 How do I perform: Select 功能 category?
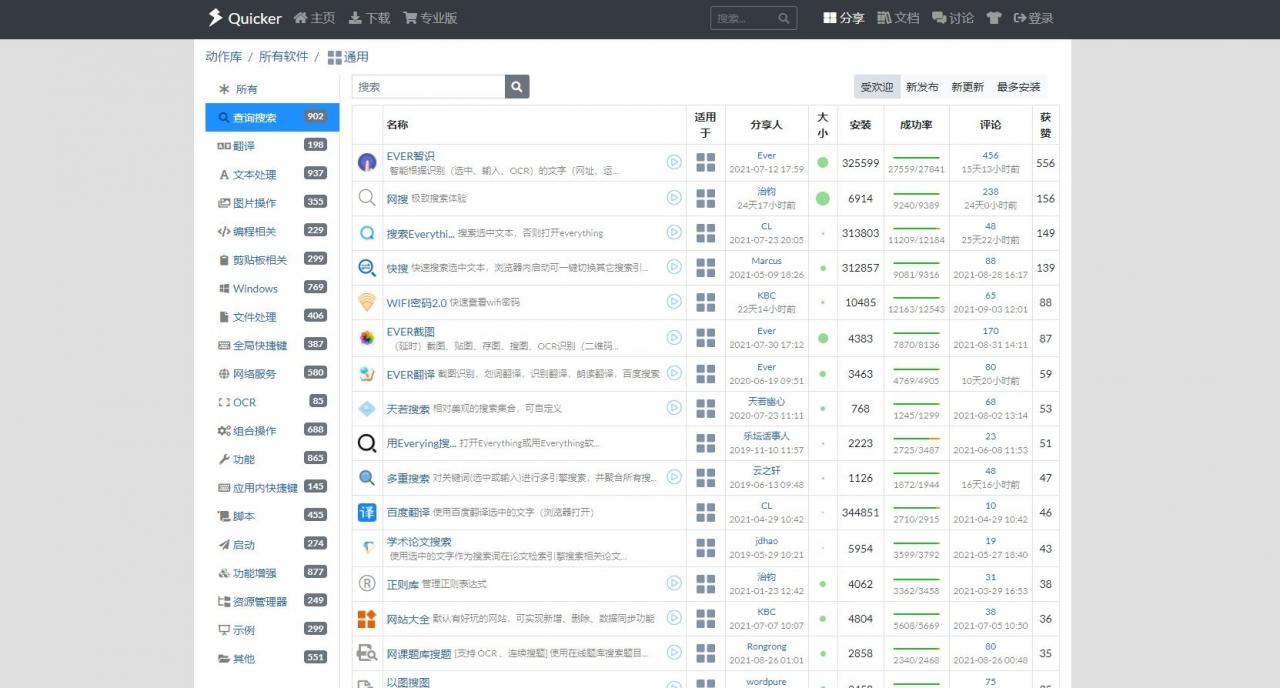pos(272,459)
